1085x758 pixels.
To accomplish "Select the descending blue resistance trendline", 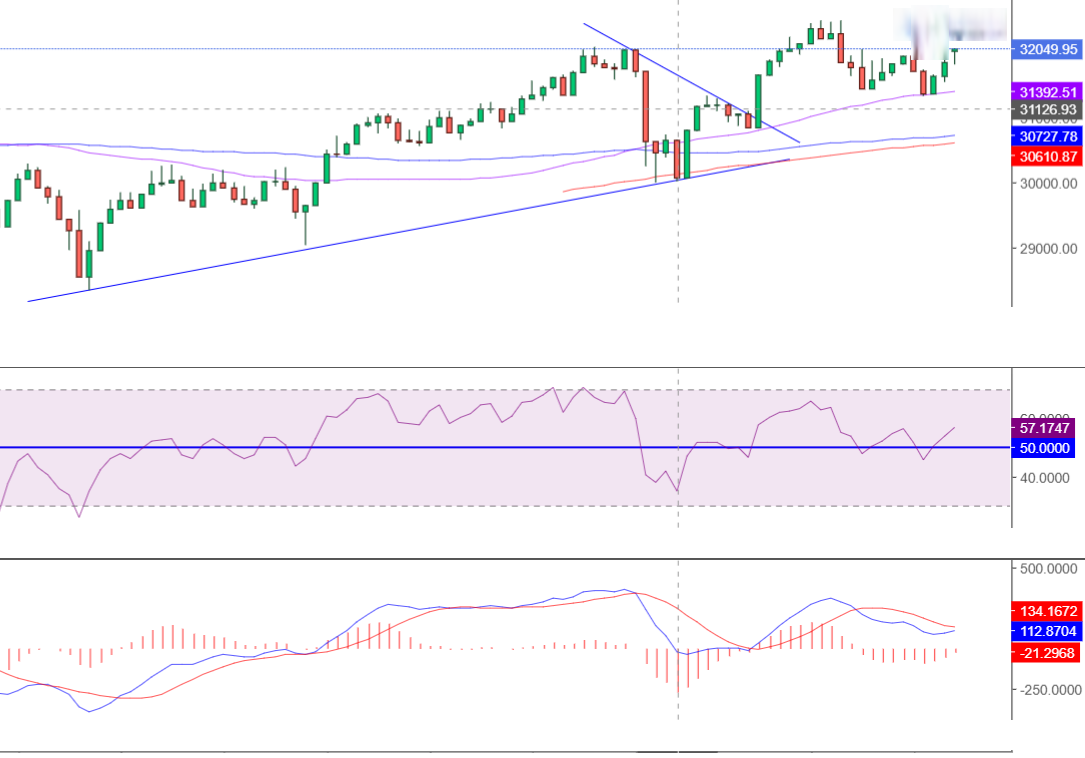I will click(x=692, y=83).
